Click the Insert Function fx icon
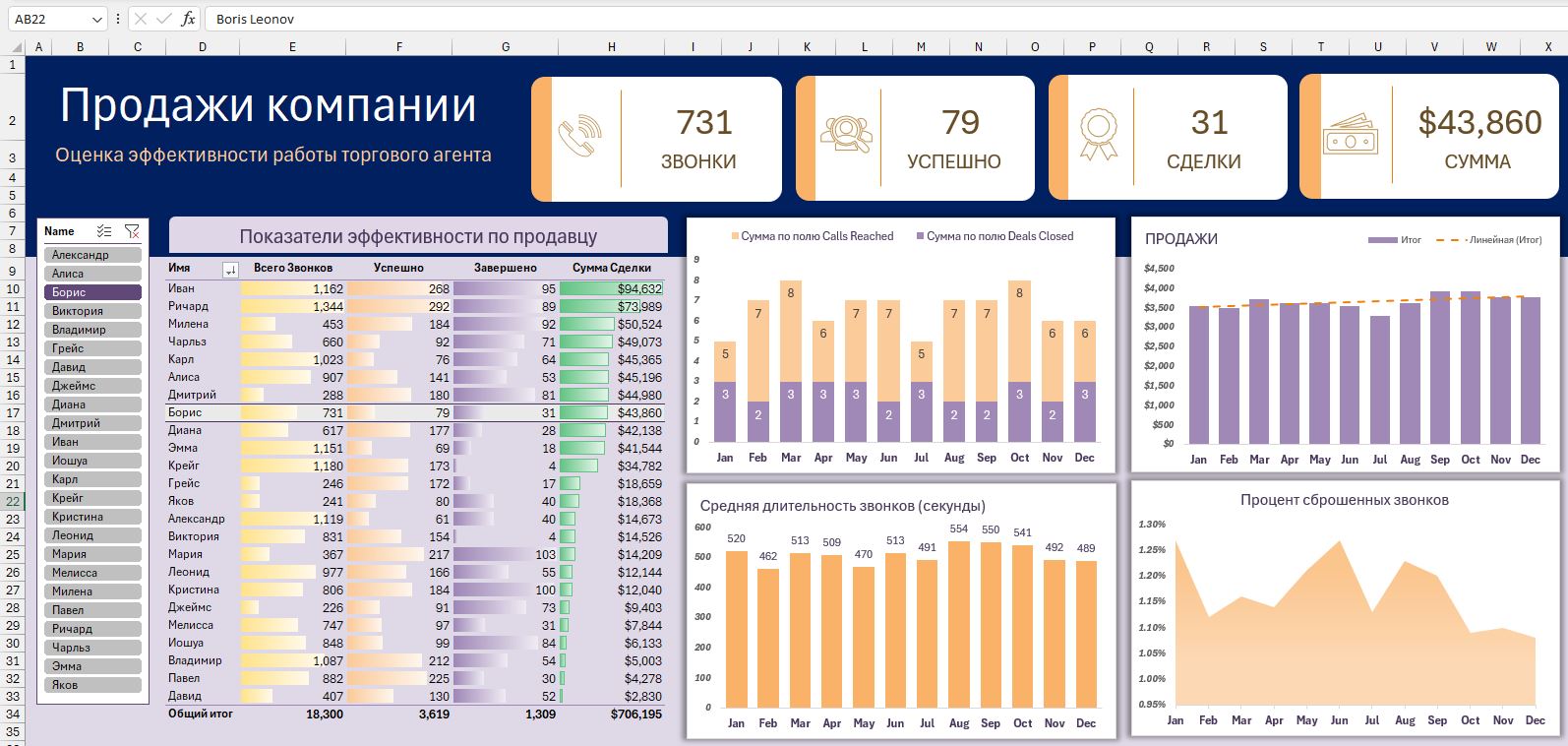The width and height of the screenshot is (1568, 746). click(x=188, y=19)
